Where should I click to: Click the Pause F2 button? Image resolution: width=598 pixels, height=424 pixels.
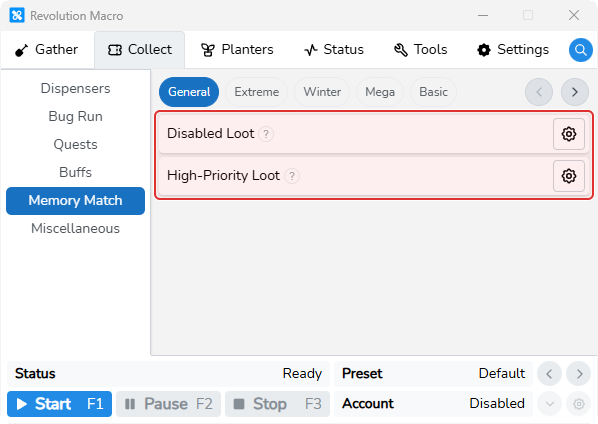169,404
